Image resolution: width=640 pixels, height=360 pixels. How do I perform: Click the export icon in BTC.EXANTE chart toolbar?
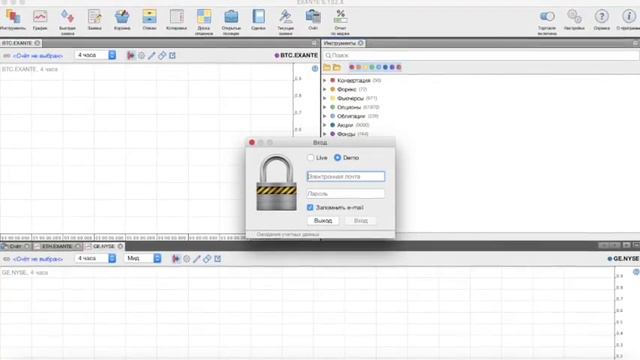(x=172, y=56)
